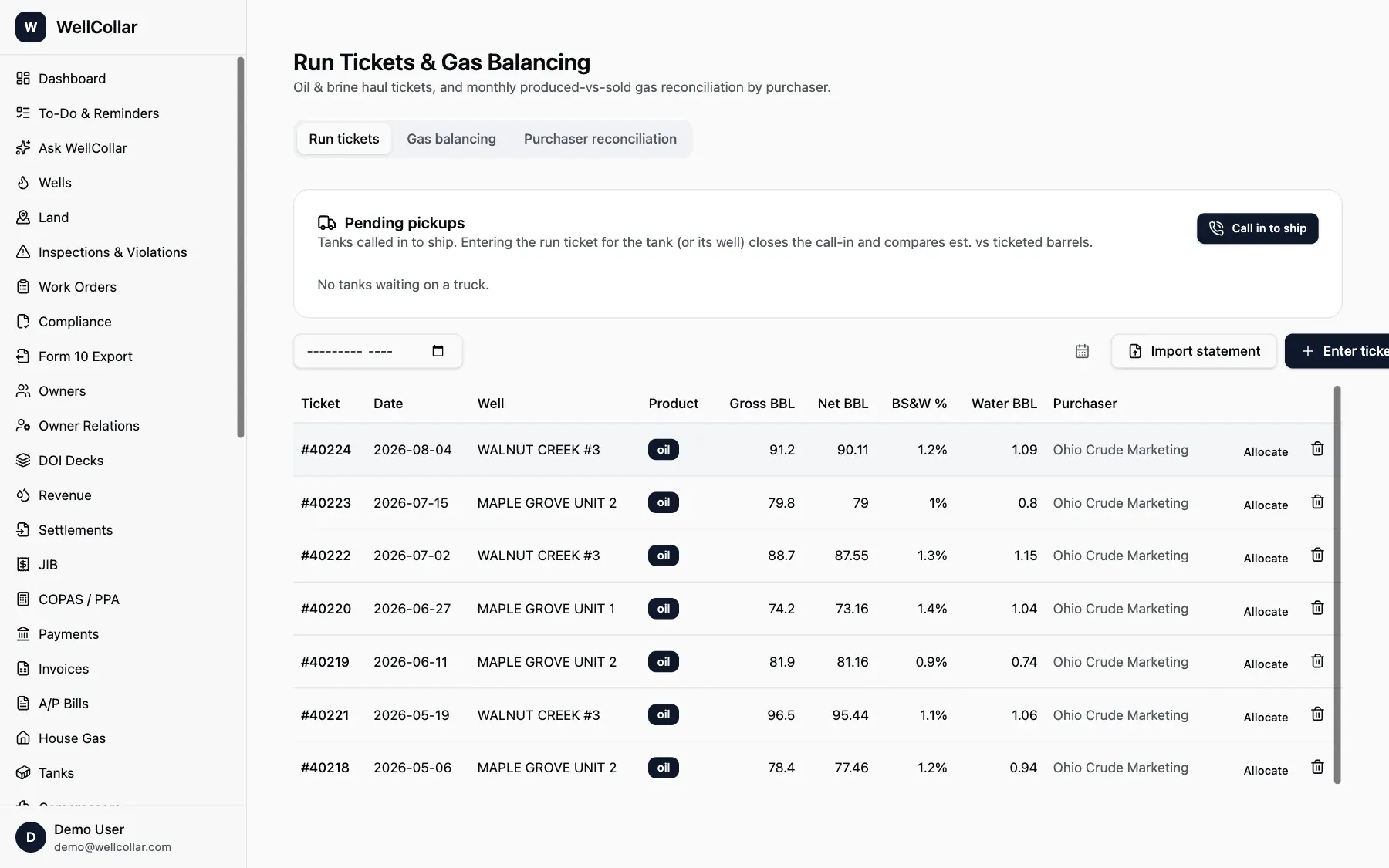Click Allocate for ticket #40222
This screenshot has height=868, width=1389.
pyautogui.click(x=1266, y=558)
